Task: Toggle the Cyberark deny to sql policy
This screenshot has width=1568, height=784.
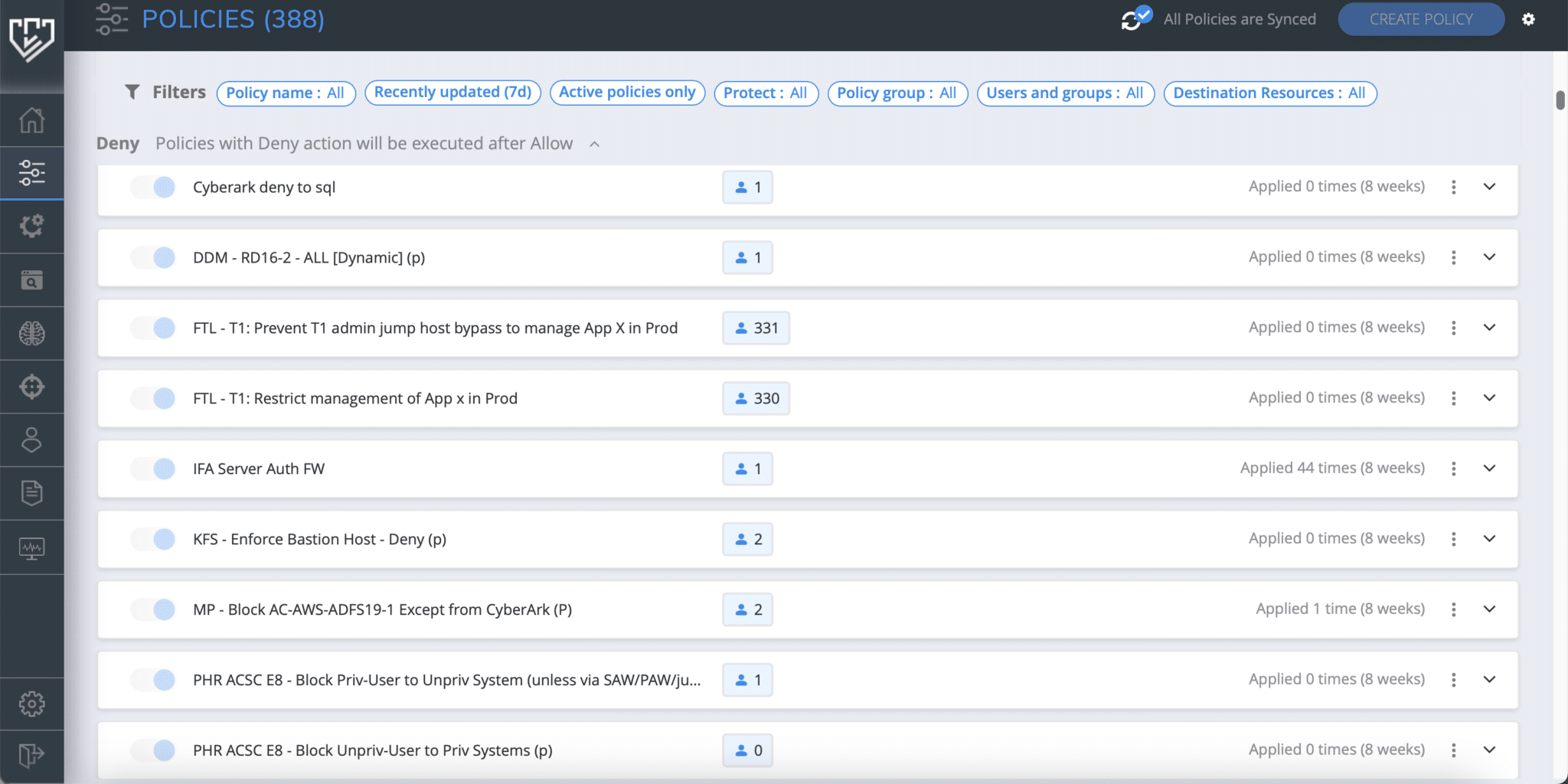Action: (x=153, y=188)
